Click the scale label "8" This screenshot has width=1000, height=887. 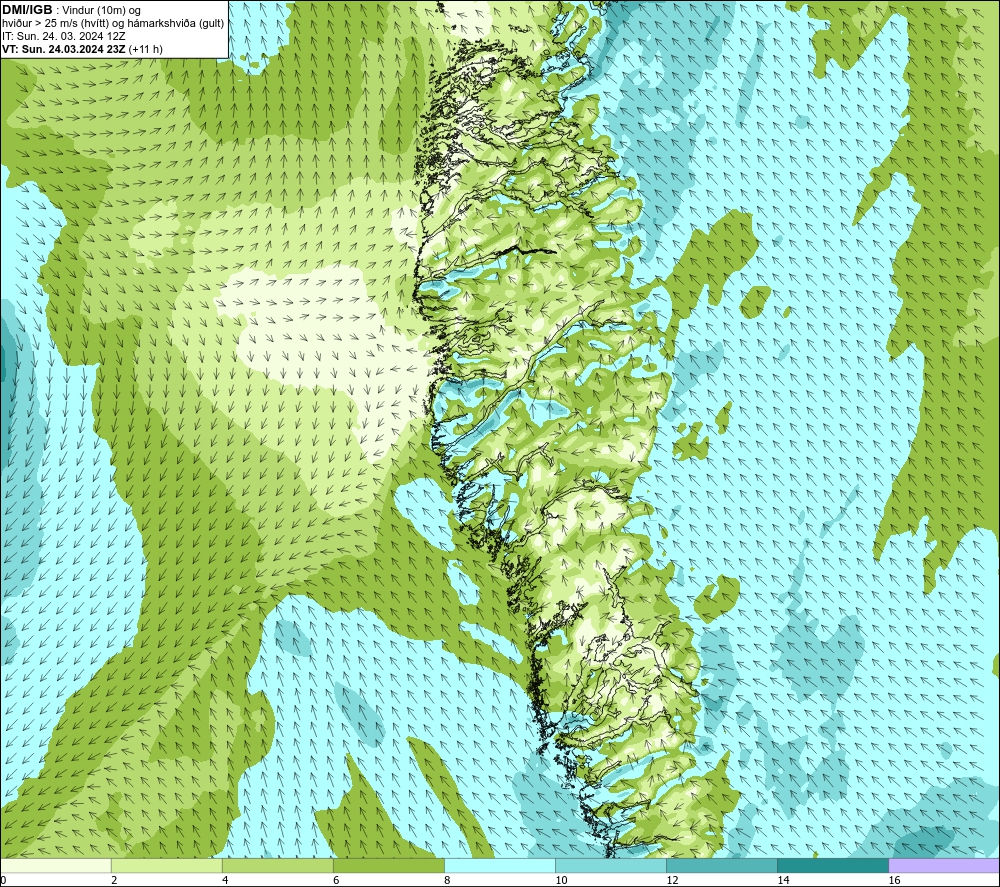(447, 881)
